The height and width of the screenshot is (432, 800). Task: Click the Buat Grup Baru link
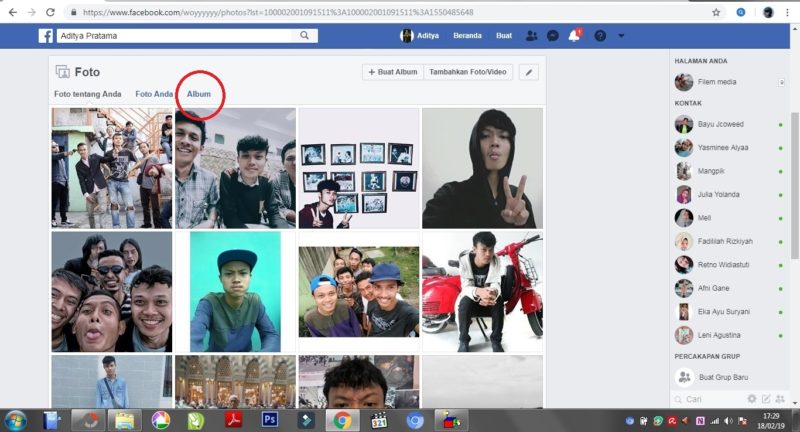723,377
